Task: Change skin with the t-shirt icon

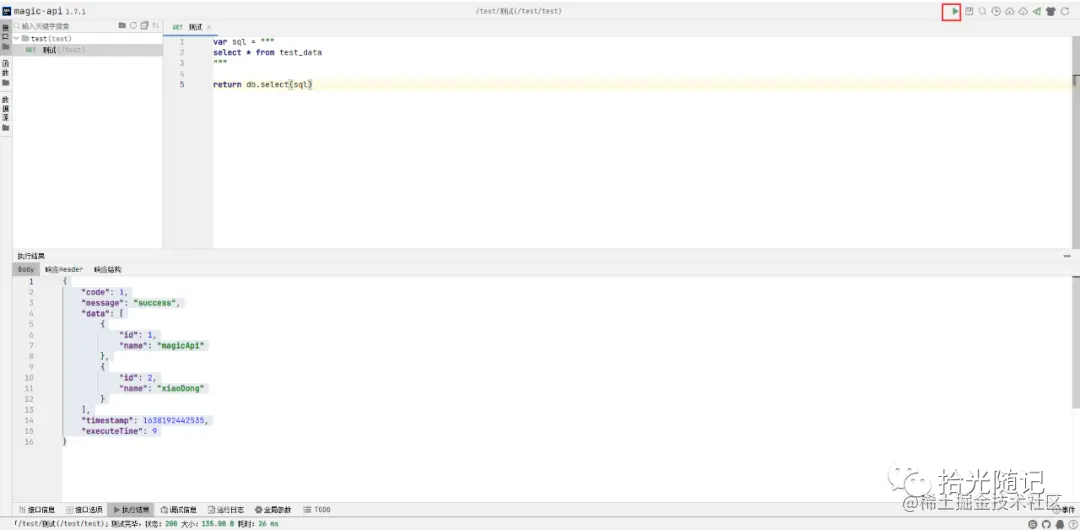Action: [x=1051, y=12]
